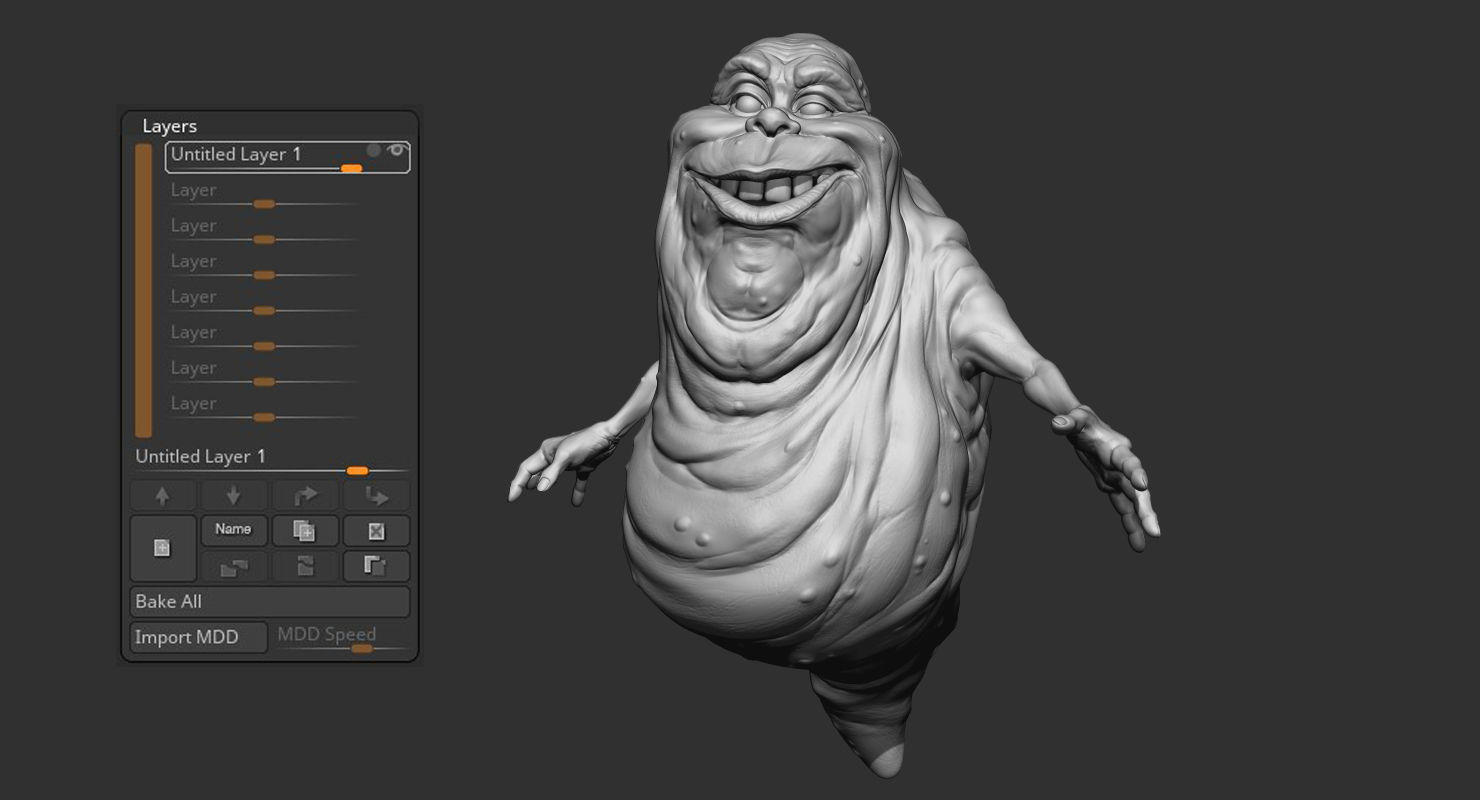Click the orange scrollbar of the layers list
The image size is (1480, 800).
coord(144,290)
